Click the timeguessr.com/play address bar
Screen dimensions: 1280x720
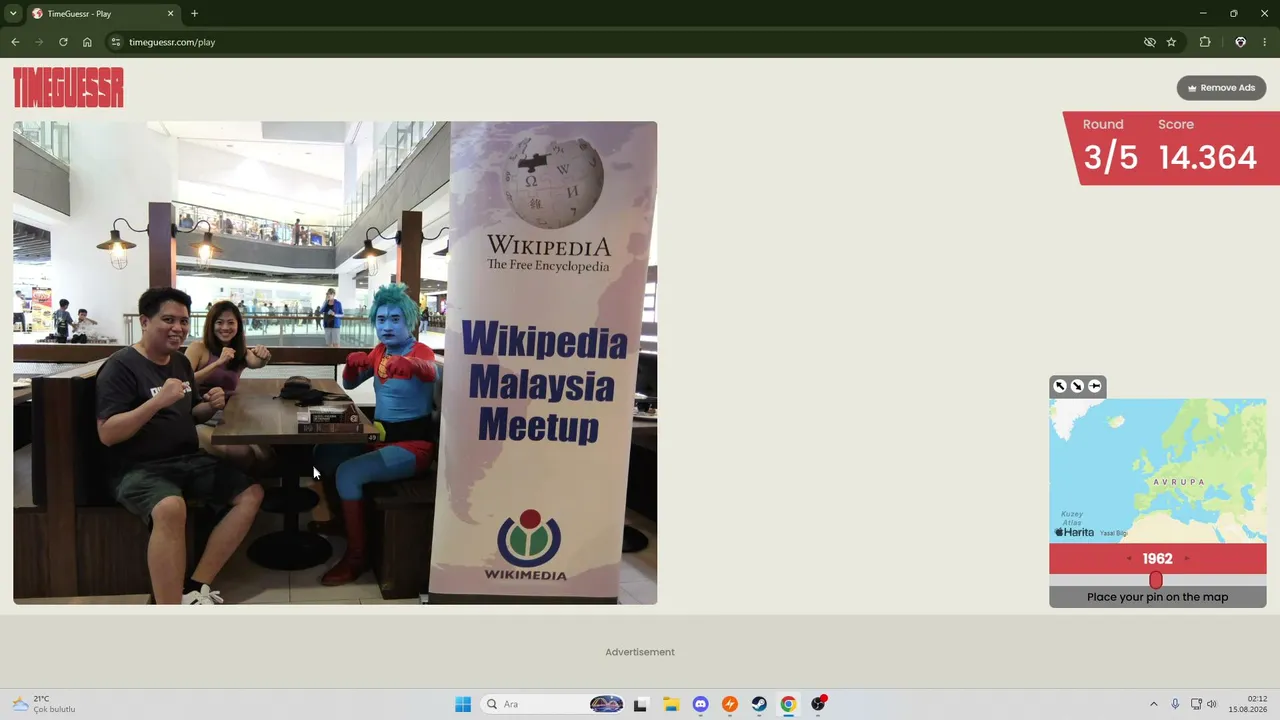click(x=640, y=42)
